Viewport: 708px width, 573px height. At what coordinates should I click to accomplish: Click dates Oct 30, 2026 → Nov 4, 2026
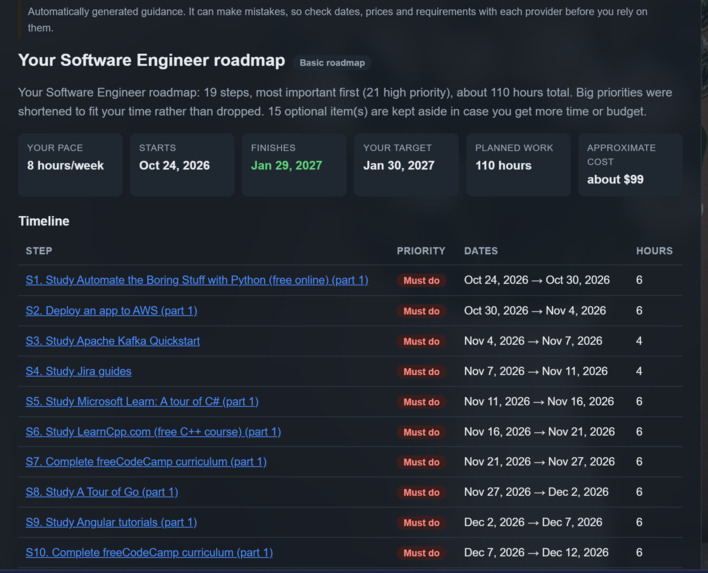[x=535, y=311]
